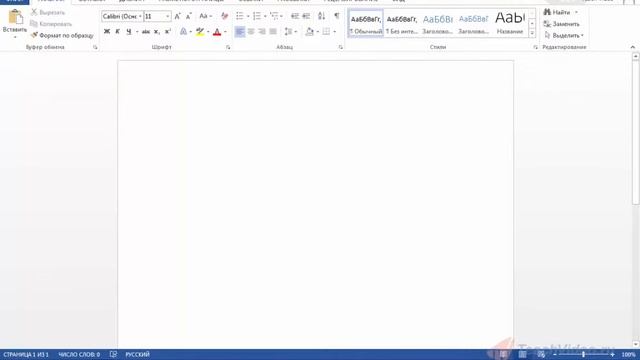Apply the Название title style
Viewport: 640px width, 360px height.
pos(510,23)
